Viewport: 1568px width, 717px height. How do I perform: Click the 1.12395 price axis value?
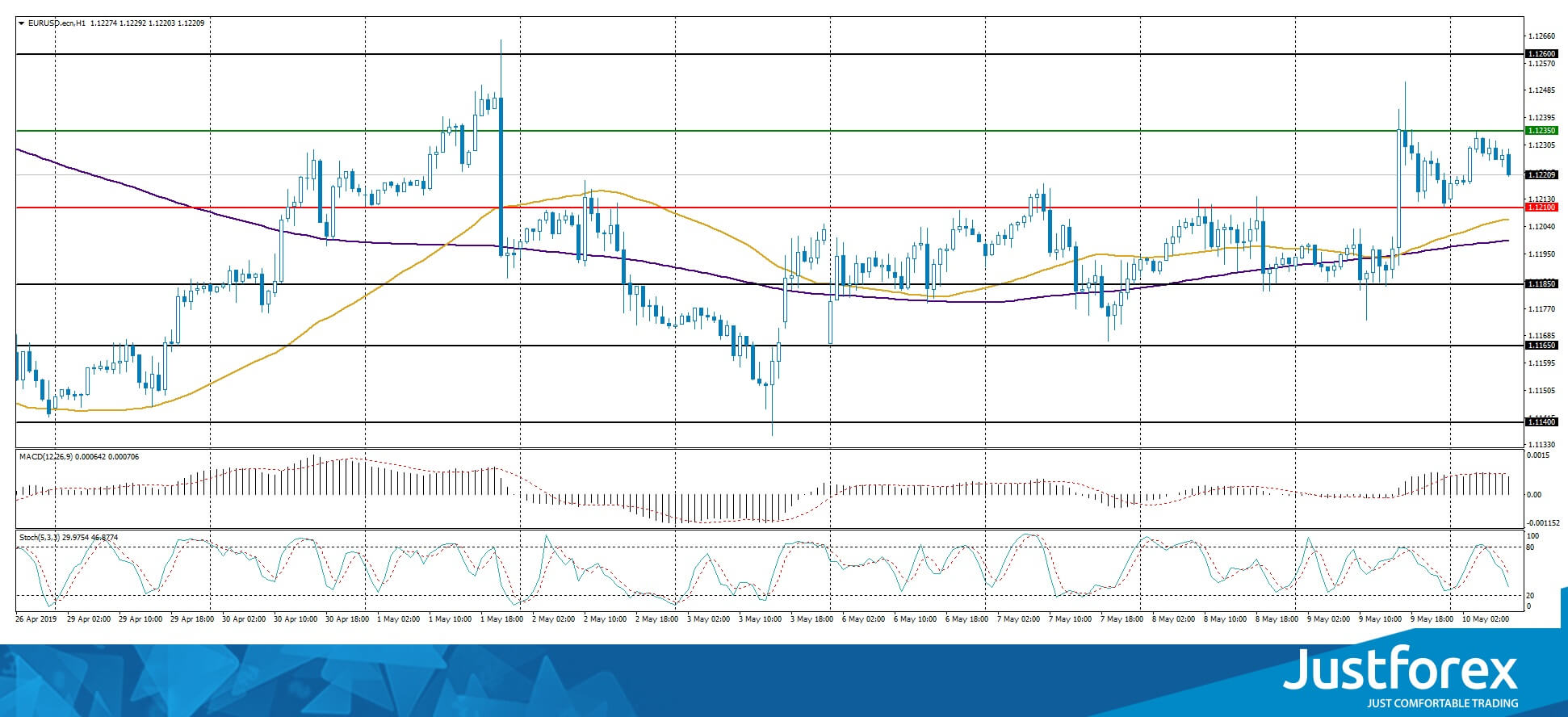pyautogui.click(x=1542, y=118)
